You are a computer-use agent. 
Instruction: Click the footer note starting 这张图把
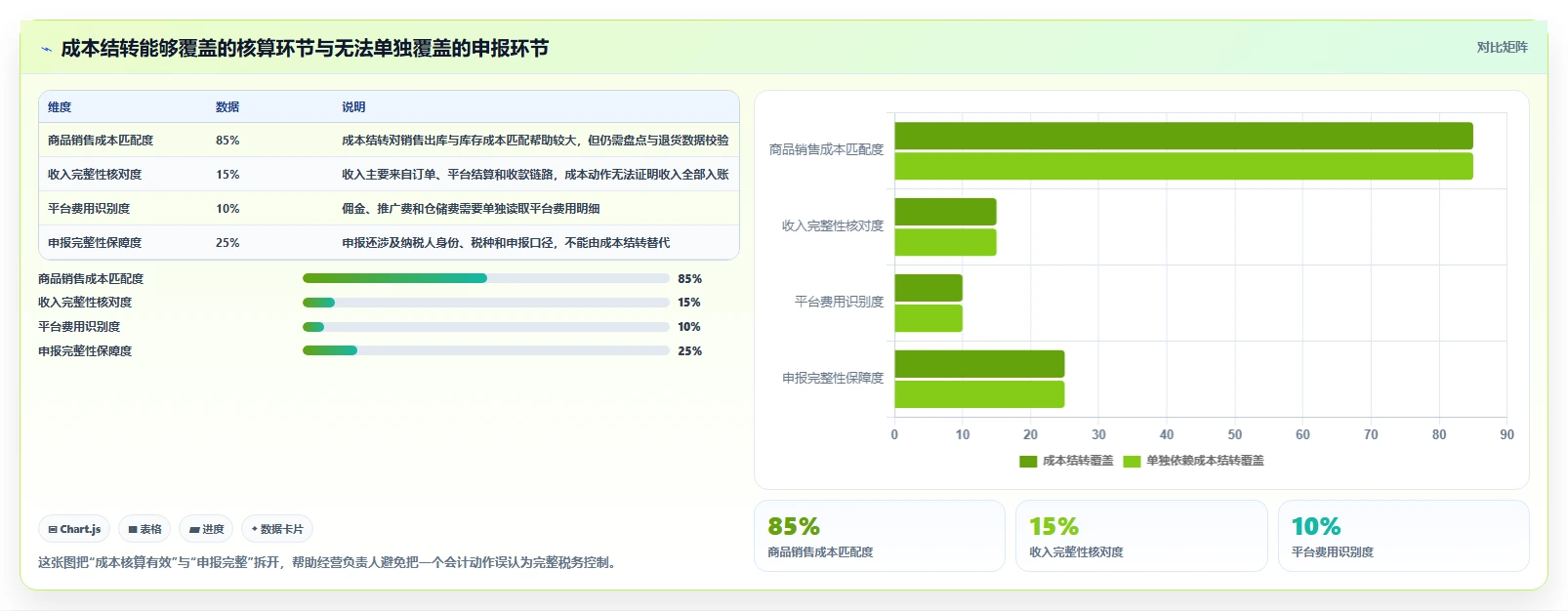329,563
